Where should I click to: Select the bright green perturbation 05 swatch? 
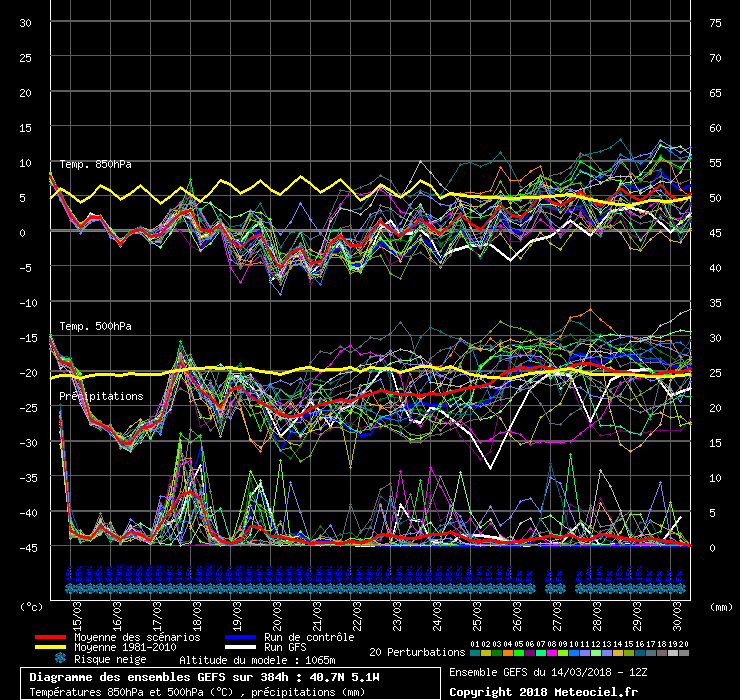tap(519, 653)
